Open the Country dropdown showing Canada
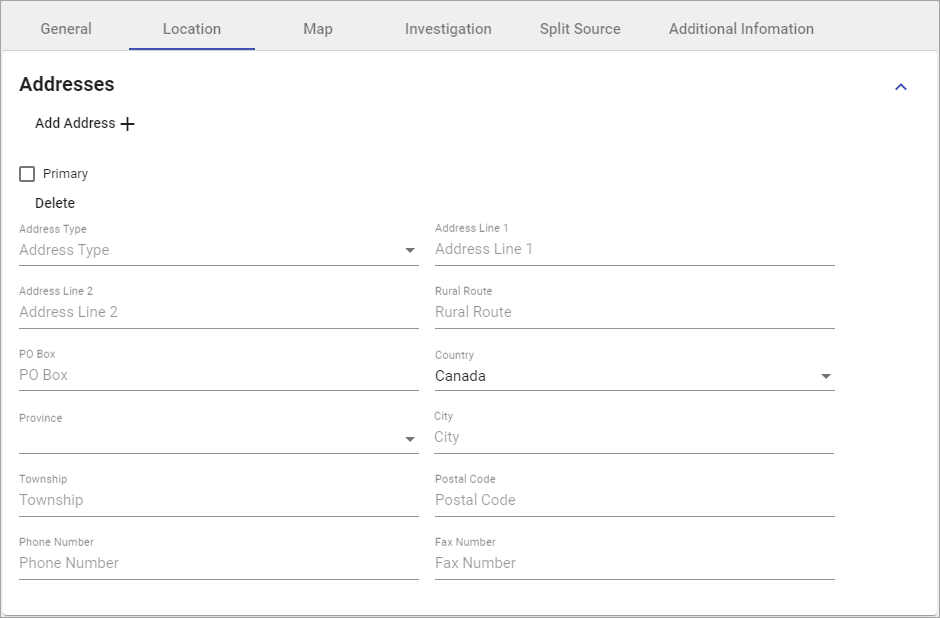The width and height of the screenshot is (940, 618). pos(633,376)
